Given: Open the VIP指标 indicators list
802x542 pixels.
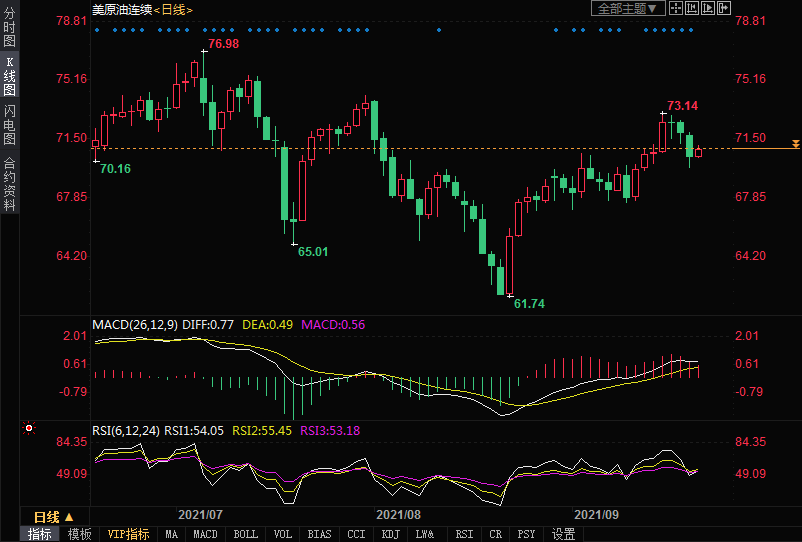Looking at the screenshot, I should point(128,534).
